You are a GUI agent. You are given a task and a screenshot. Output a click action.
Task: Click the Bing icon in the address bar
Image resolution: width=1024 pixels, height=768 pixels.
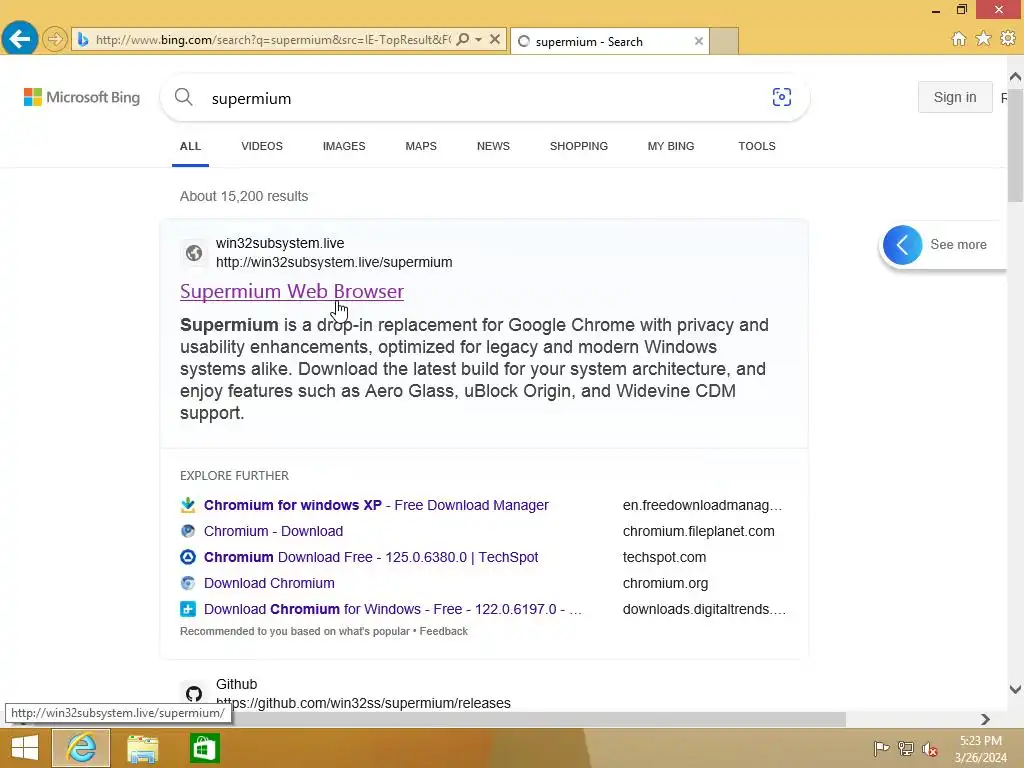(83, 40)
